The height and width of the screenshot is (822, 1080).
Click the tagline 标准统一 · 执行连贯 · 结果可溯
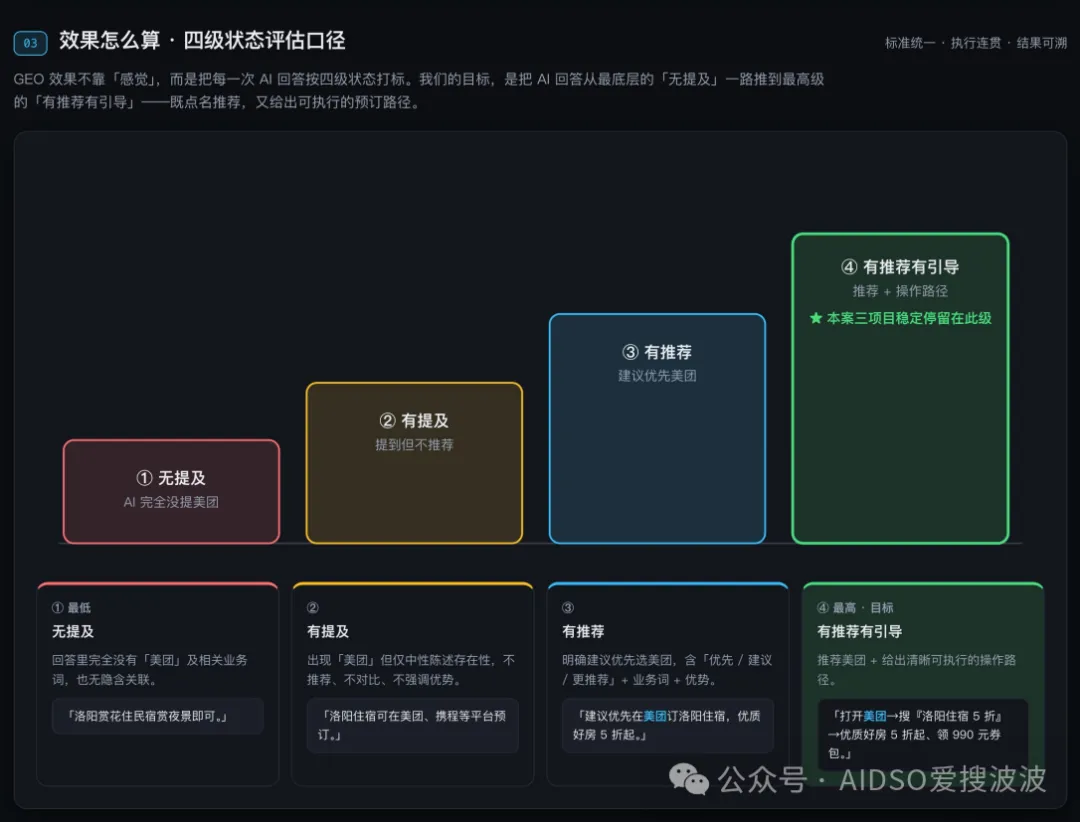tap(975, 43)
